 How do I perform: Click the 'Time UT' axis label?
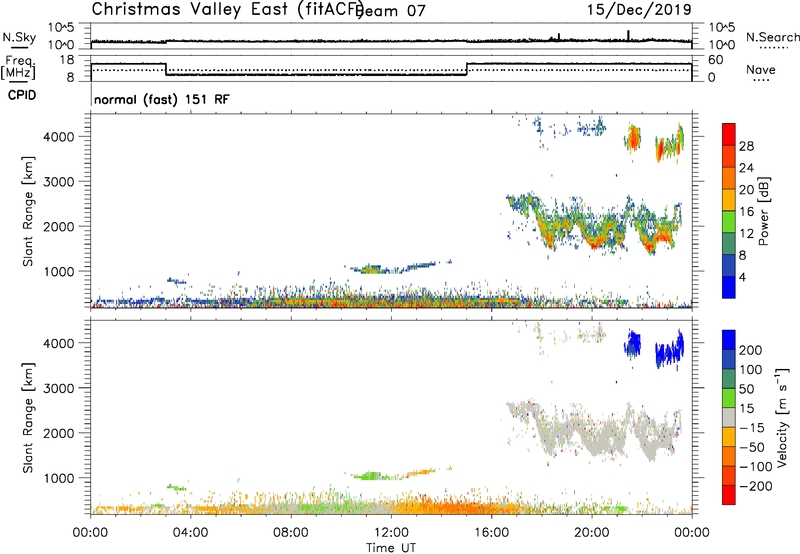(x=391, y=547)
